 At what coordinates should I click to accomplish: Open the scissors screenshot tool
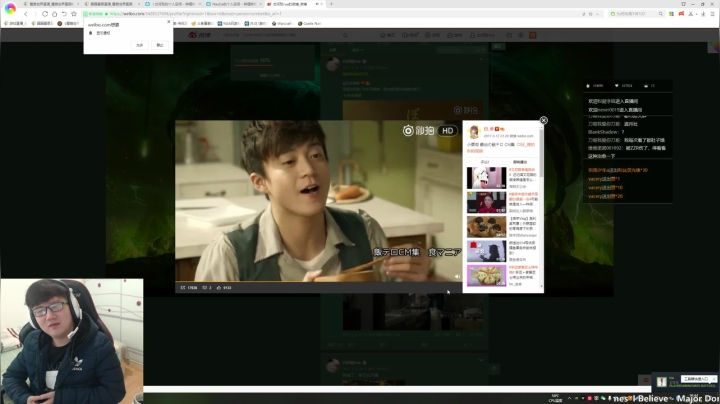pos(691,14)
